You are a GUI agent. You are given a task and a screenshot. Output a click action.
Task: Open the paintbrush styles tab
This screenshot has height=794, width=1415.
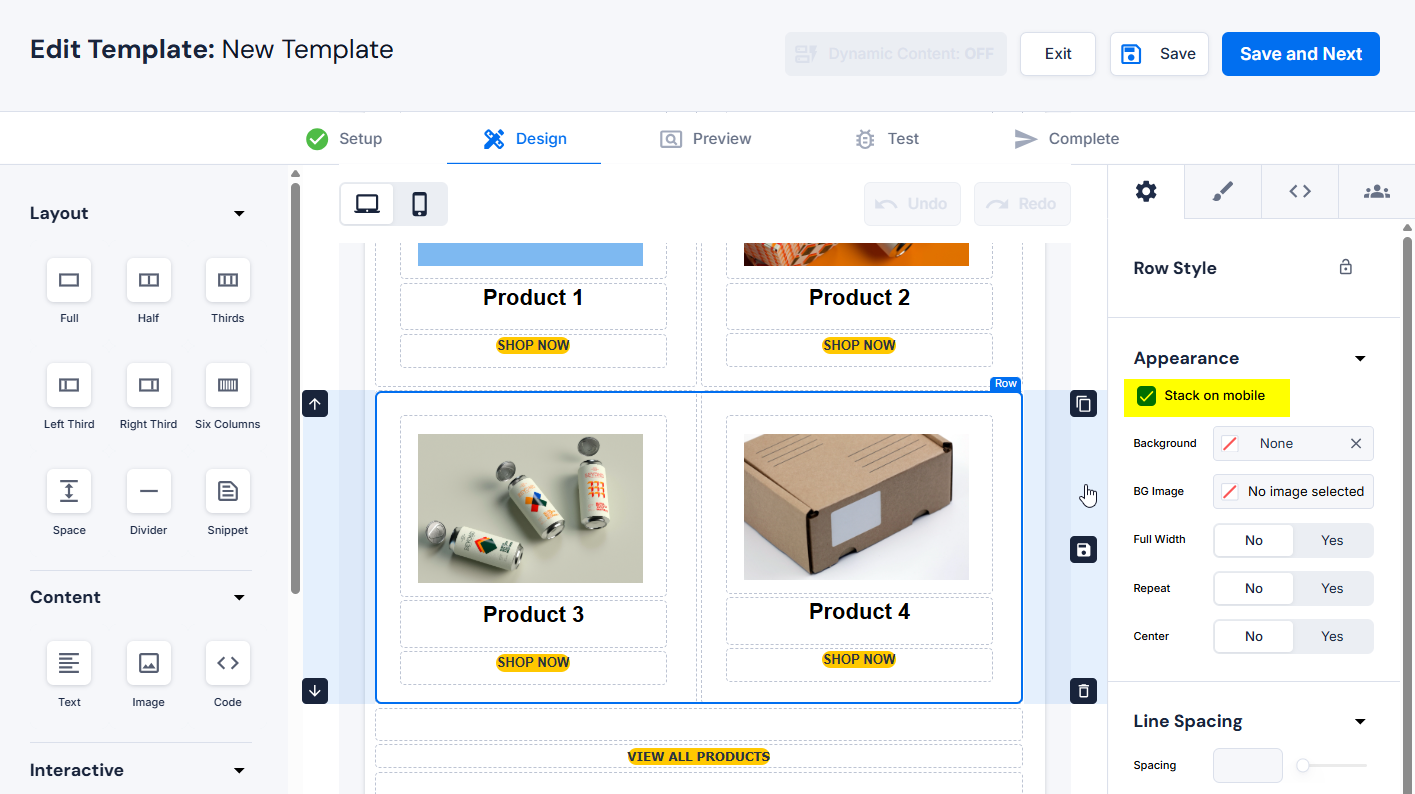pos(1223,192)
